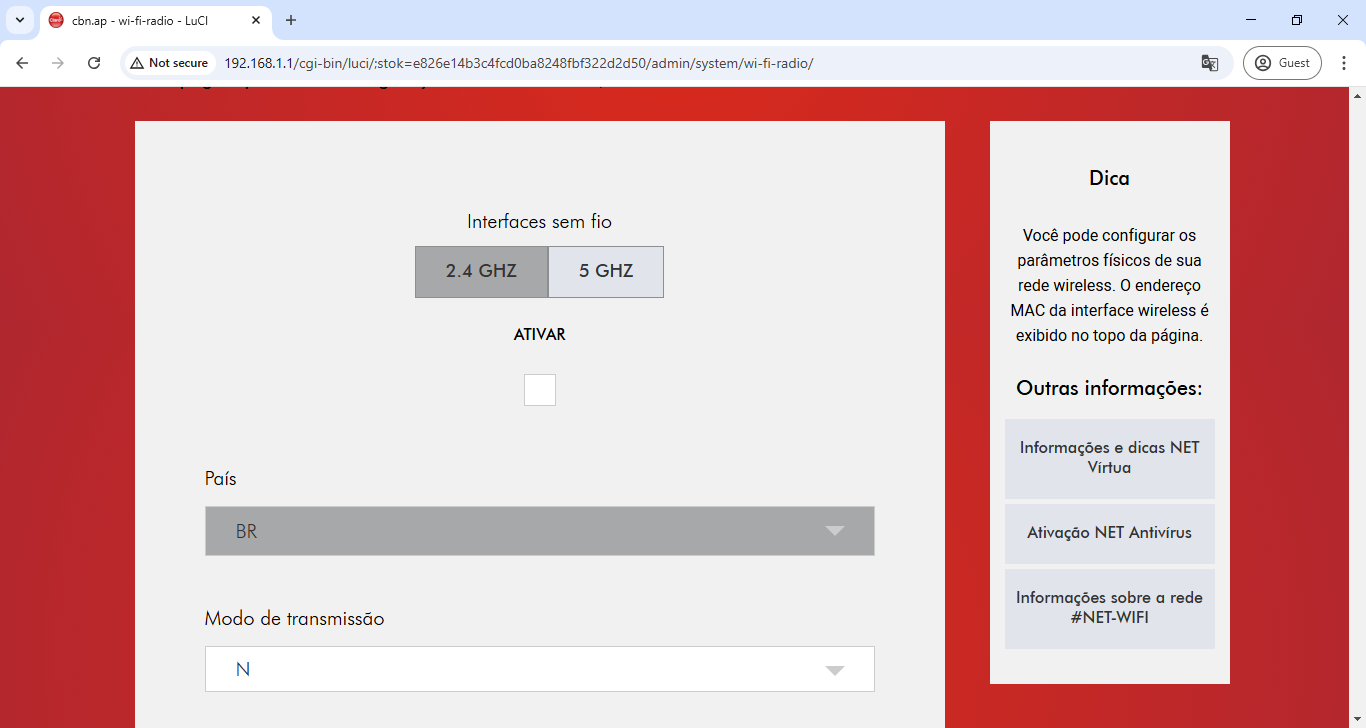1366x728 pixels.
Task: Open the tab search chevron
Action: [x=20, y=20]
